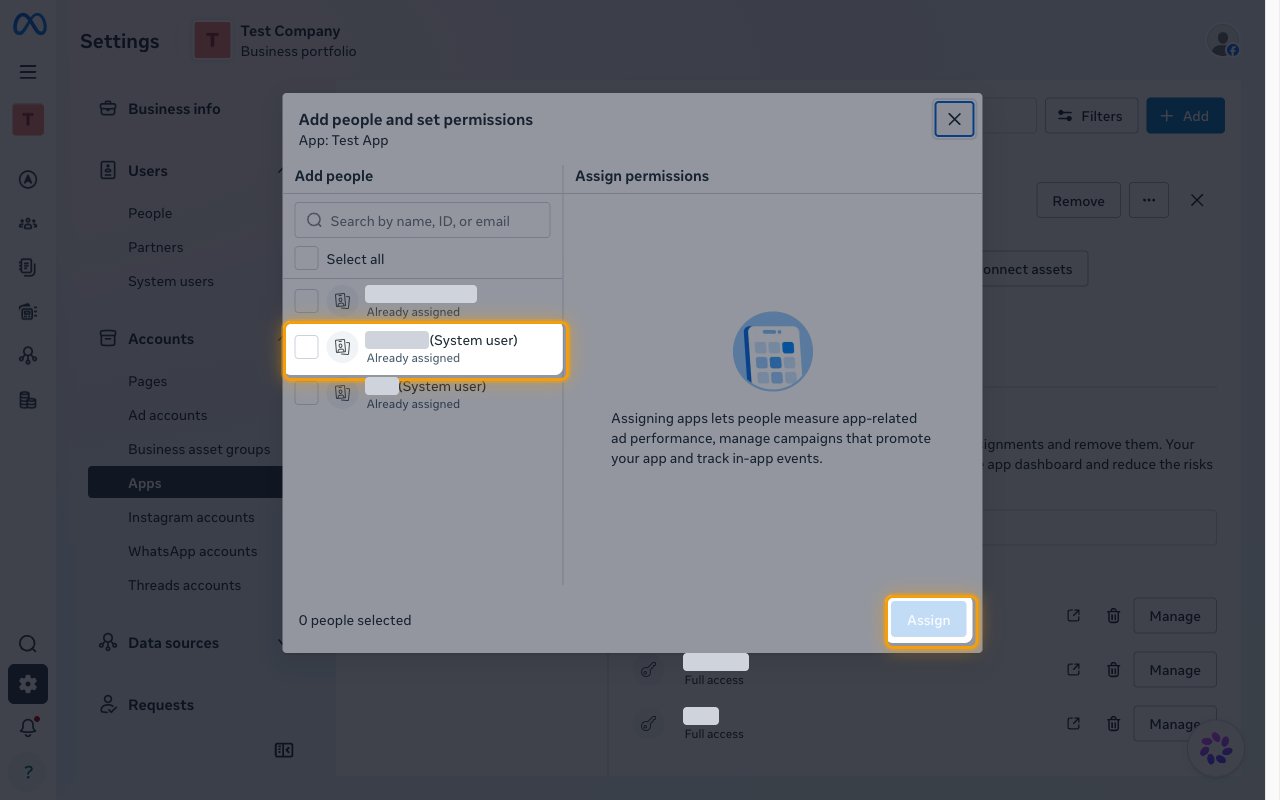The width and height of the screenshot is (1280, 800).
Task: Click open-external icon beside second Manage button
Action: (1074, 670)
